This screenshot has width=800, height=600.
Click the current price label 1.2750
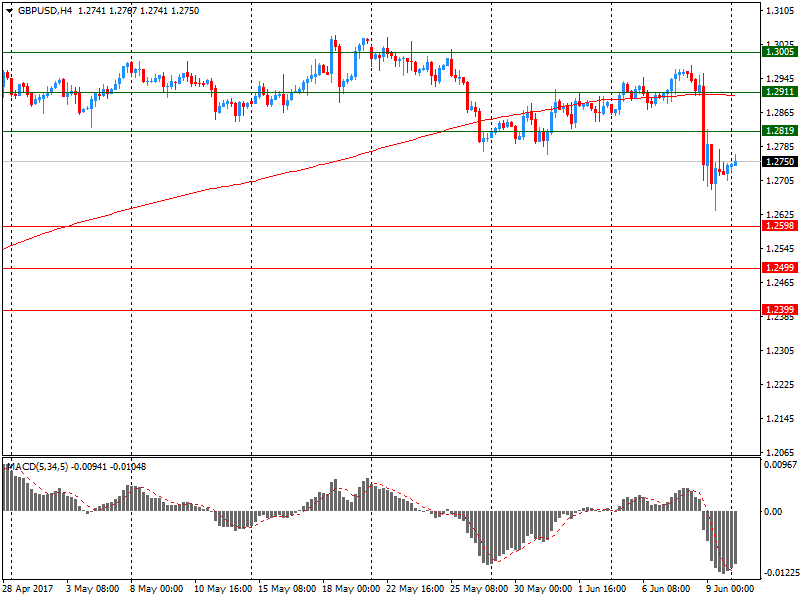pyautogui.click(x=779, y=162)
